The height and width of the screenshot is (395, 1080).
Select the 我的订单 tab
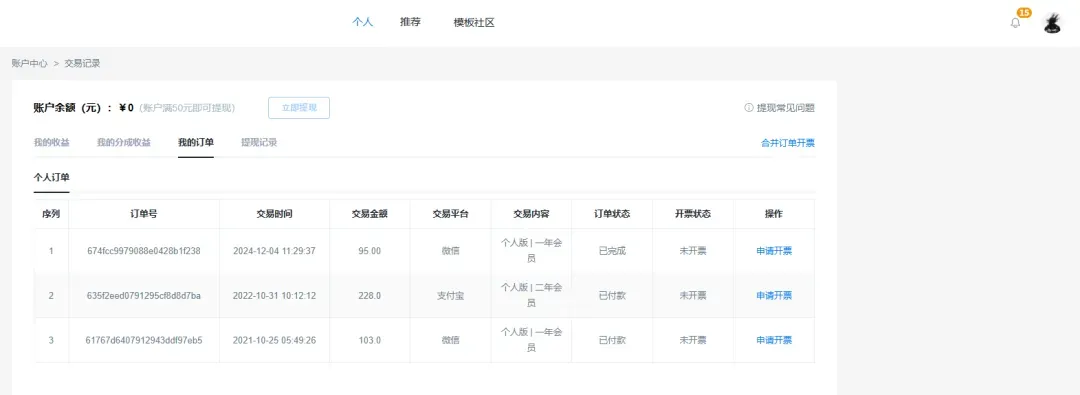click(196, 143)
